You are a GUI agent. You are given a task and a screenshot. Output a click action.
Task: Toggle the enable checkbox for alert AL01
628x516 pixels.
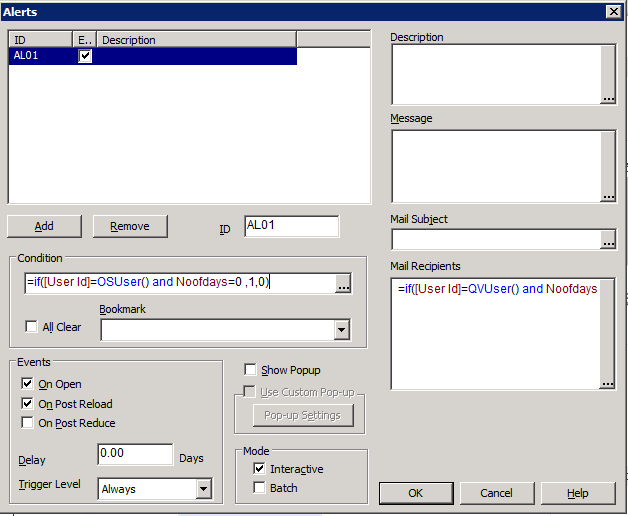pos(85,56)
